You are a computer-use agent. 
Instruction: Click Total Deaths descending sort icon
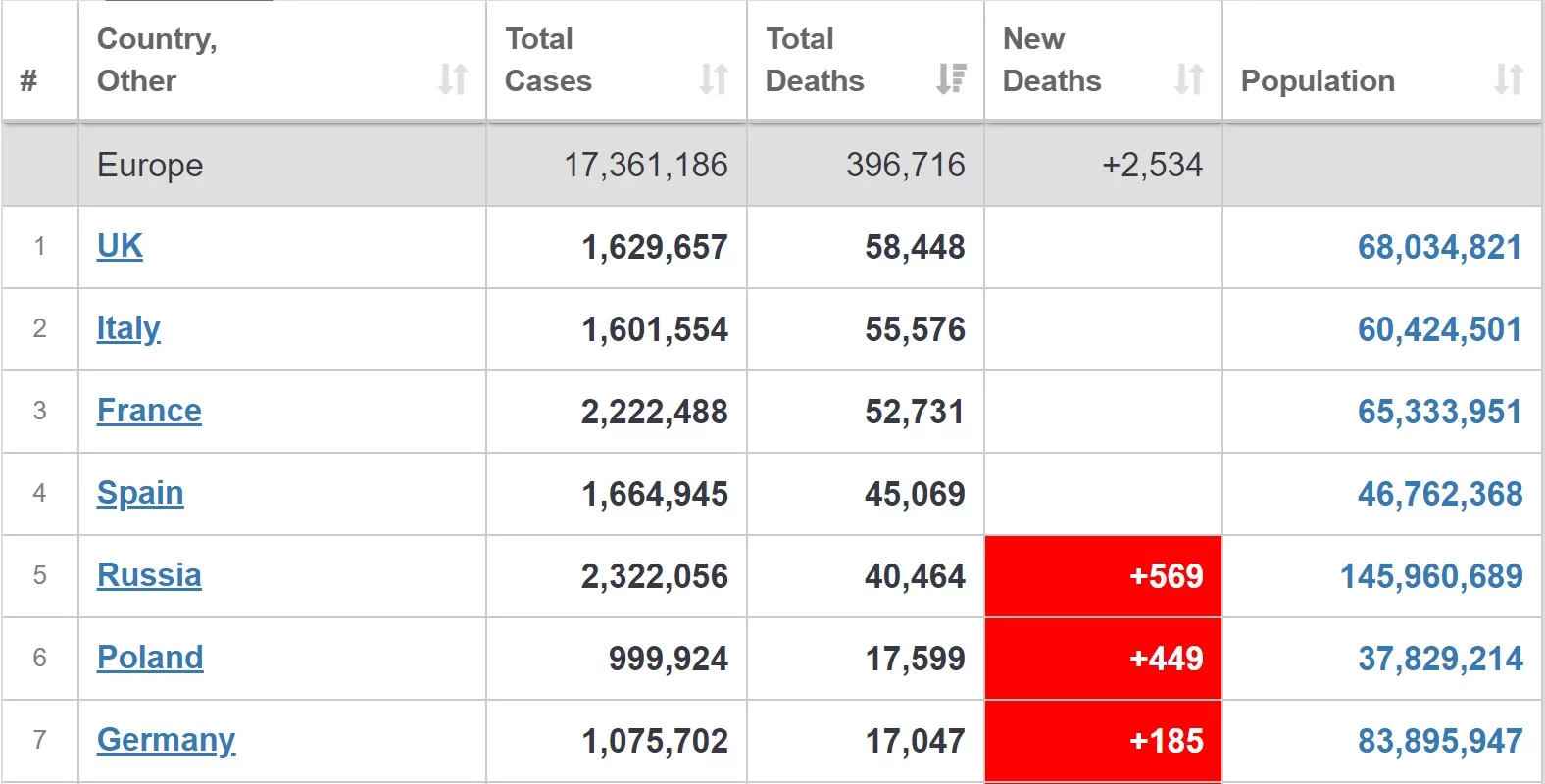[951, 78]
